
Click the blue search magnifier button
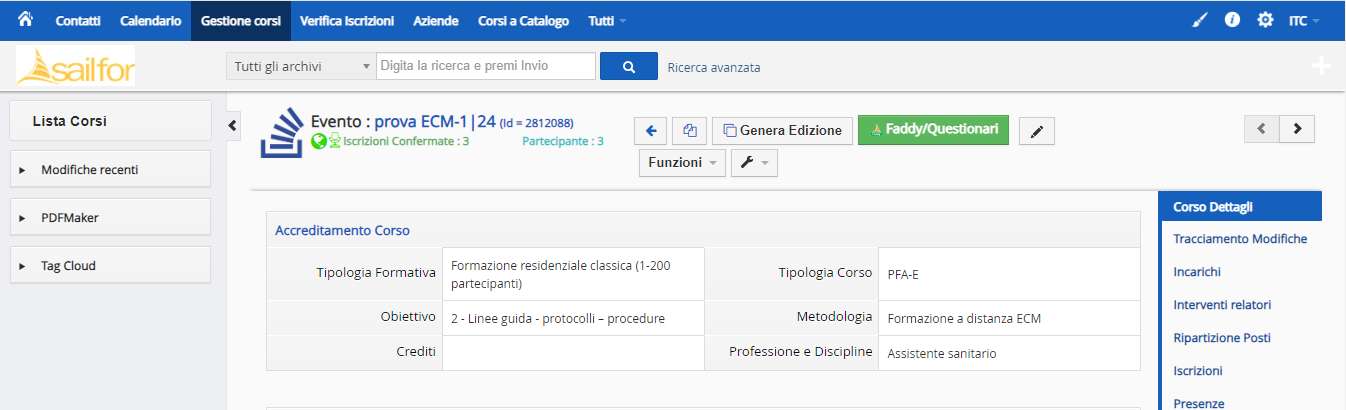(629, 66)
